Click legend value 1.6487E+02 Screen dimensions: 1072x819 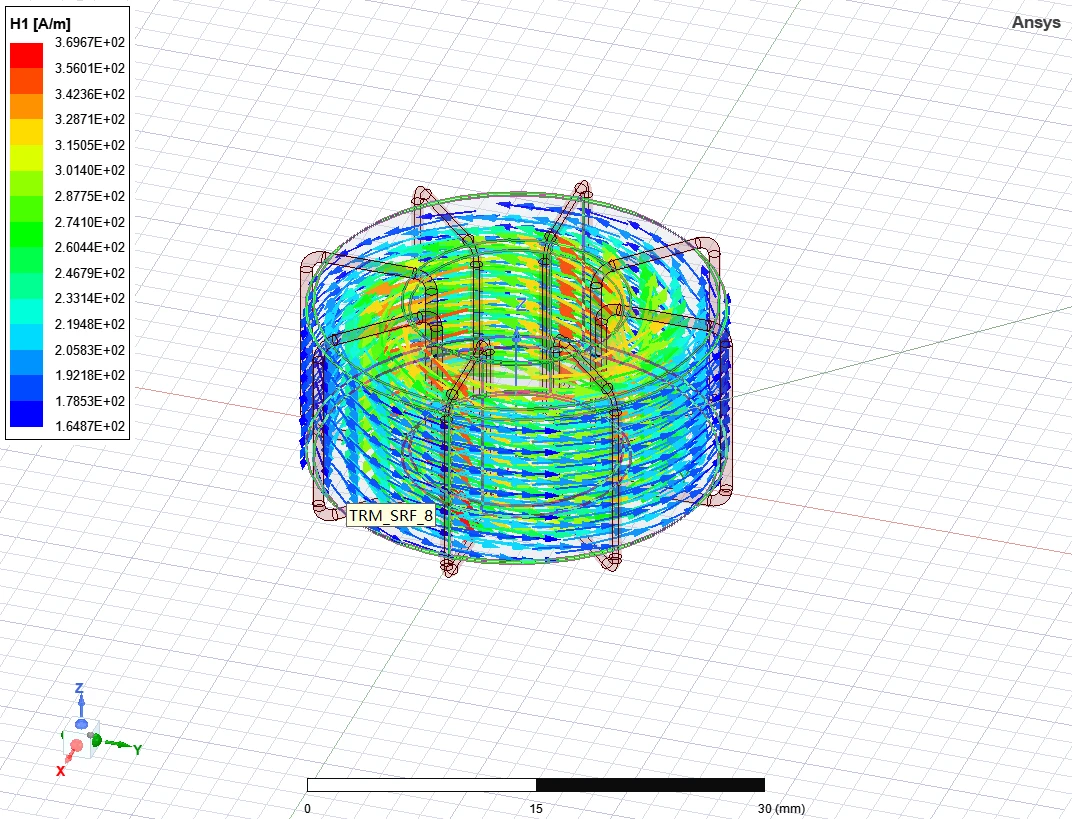click(x=90, y=426)
